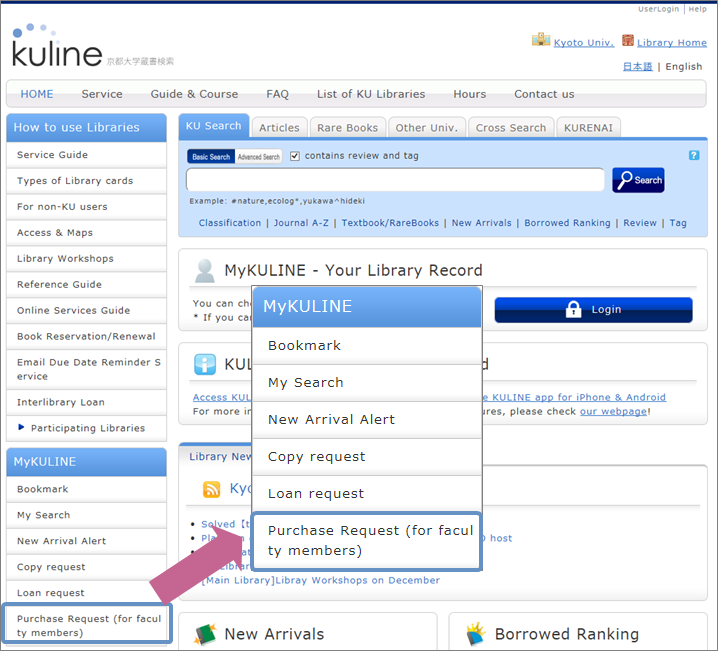The height and width of the screenshot is (651, 718).
Task: Select Advanced Search mode
Action: (x=259, y=157)
